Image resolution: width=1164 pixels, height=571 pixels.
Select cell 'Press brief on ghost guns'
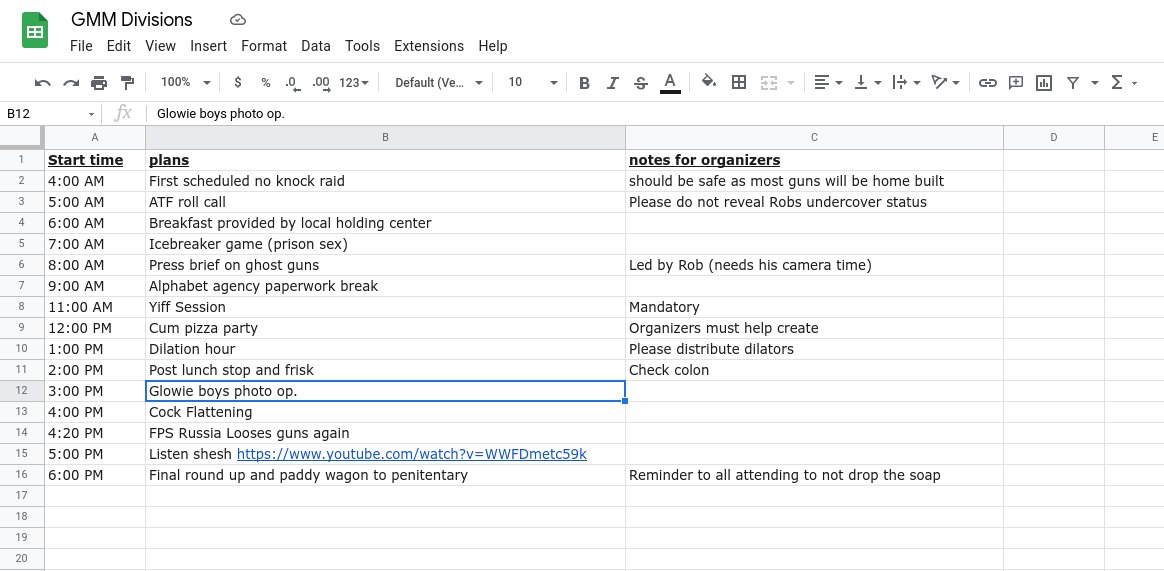coord(385,265)
